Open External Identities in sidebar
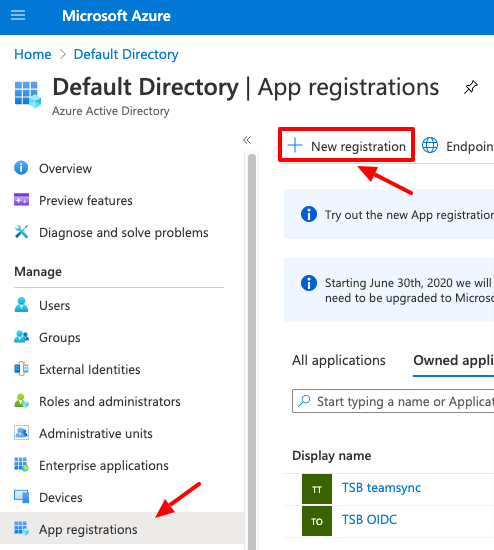The width and height of the screenshot is (494, 550). (x=89, y=370)
